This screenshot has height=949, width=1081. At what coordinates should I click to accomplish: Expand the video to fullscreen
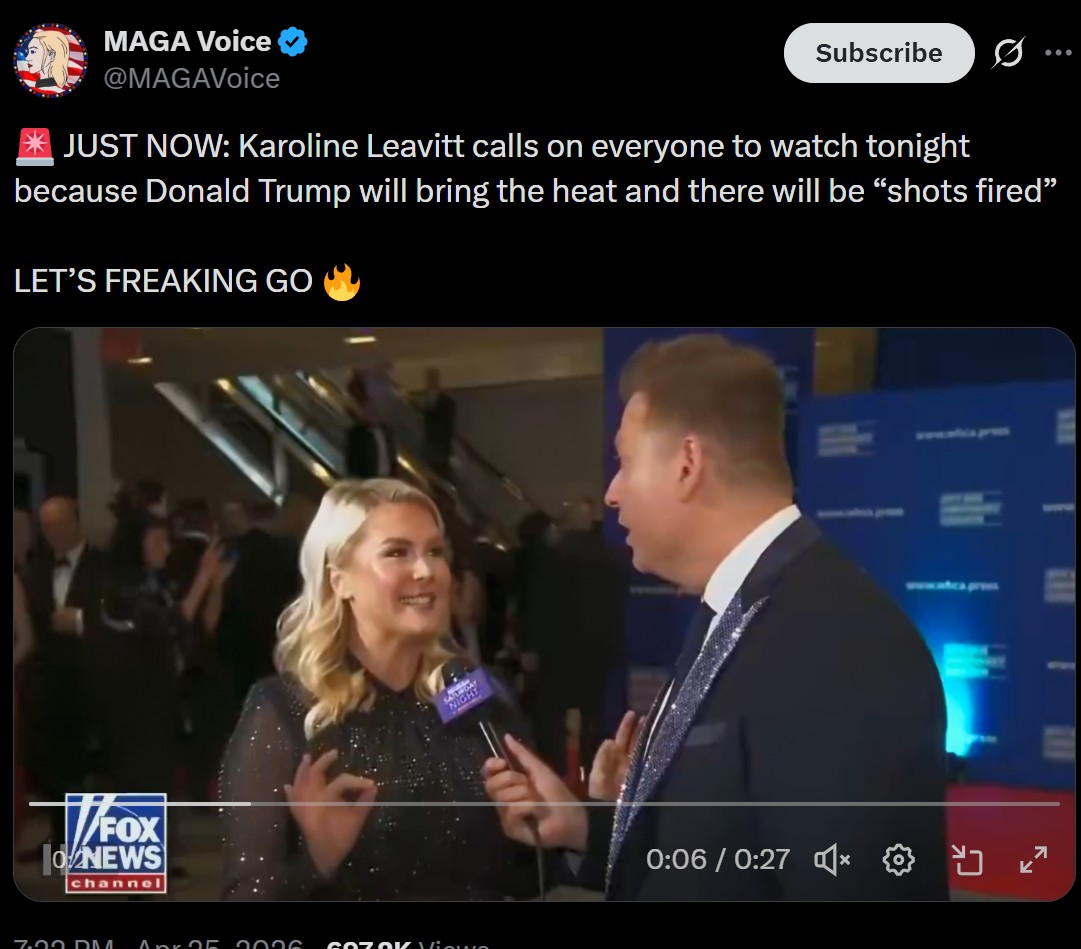click(1033, 859)
